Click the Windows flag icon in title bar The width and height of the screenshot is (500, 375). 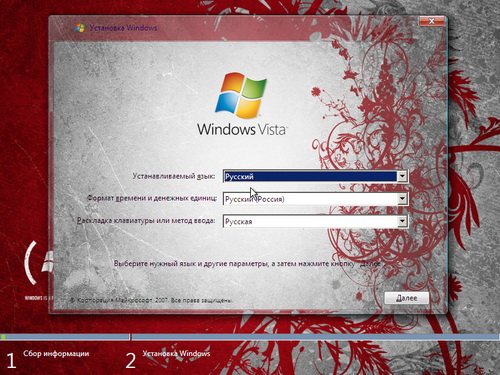80,28
